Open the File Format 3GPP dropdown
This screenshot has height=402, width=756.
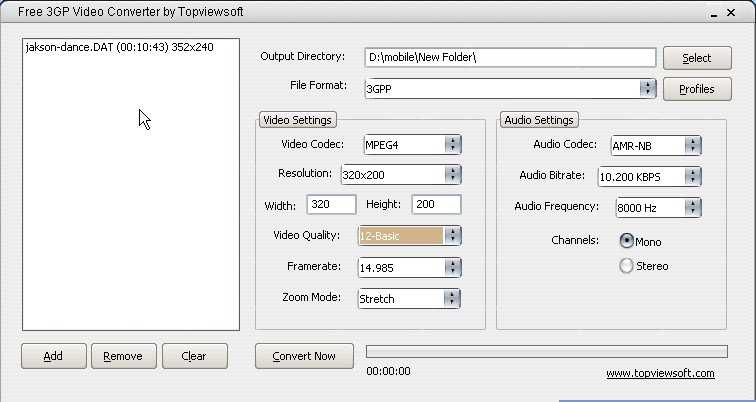[x=510, y=89]
